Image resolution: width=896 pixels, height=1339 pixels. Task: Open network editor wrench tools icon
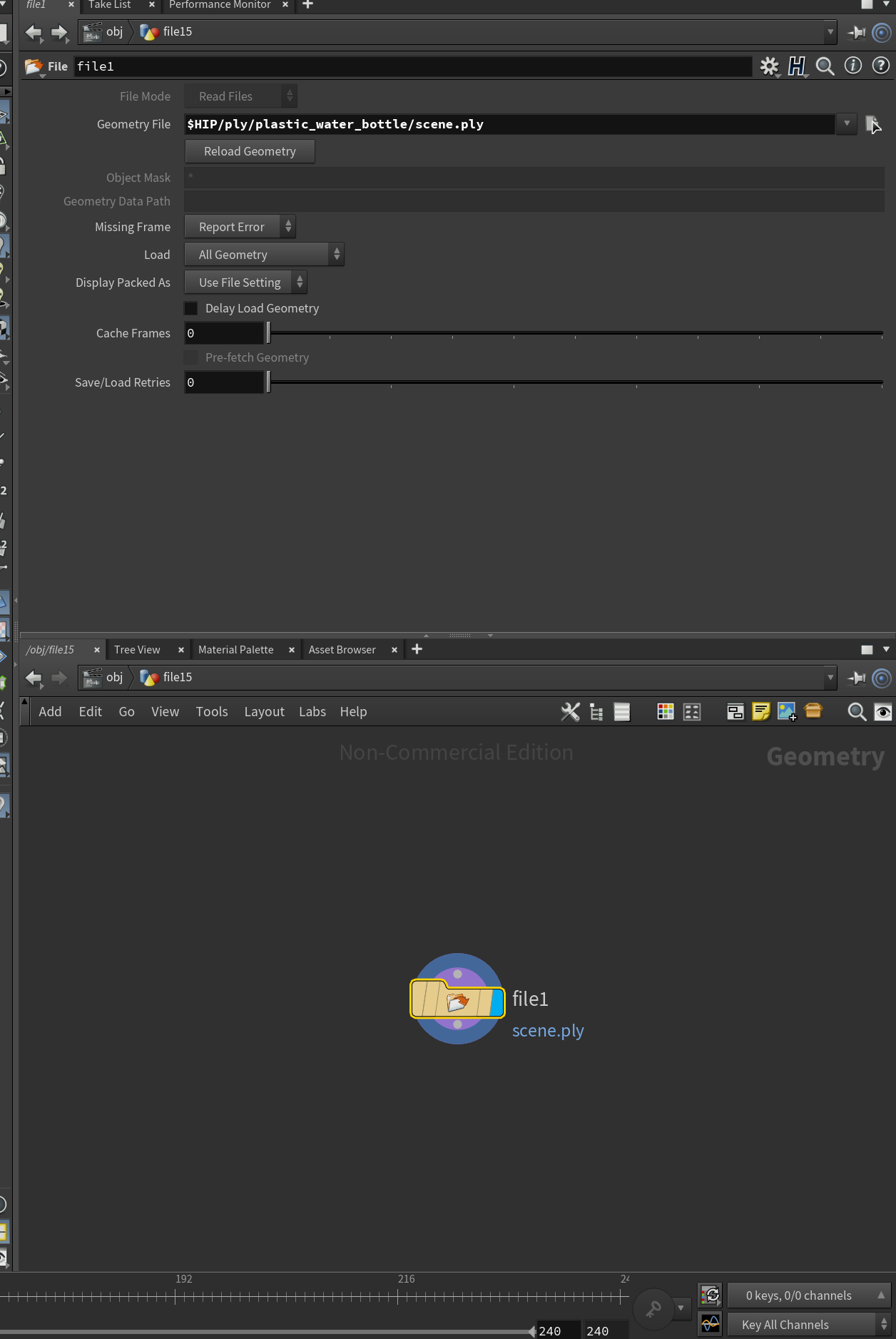click(571, 712)
